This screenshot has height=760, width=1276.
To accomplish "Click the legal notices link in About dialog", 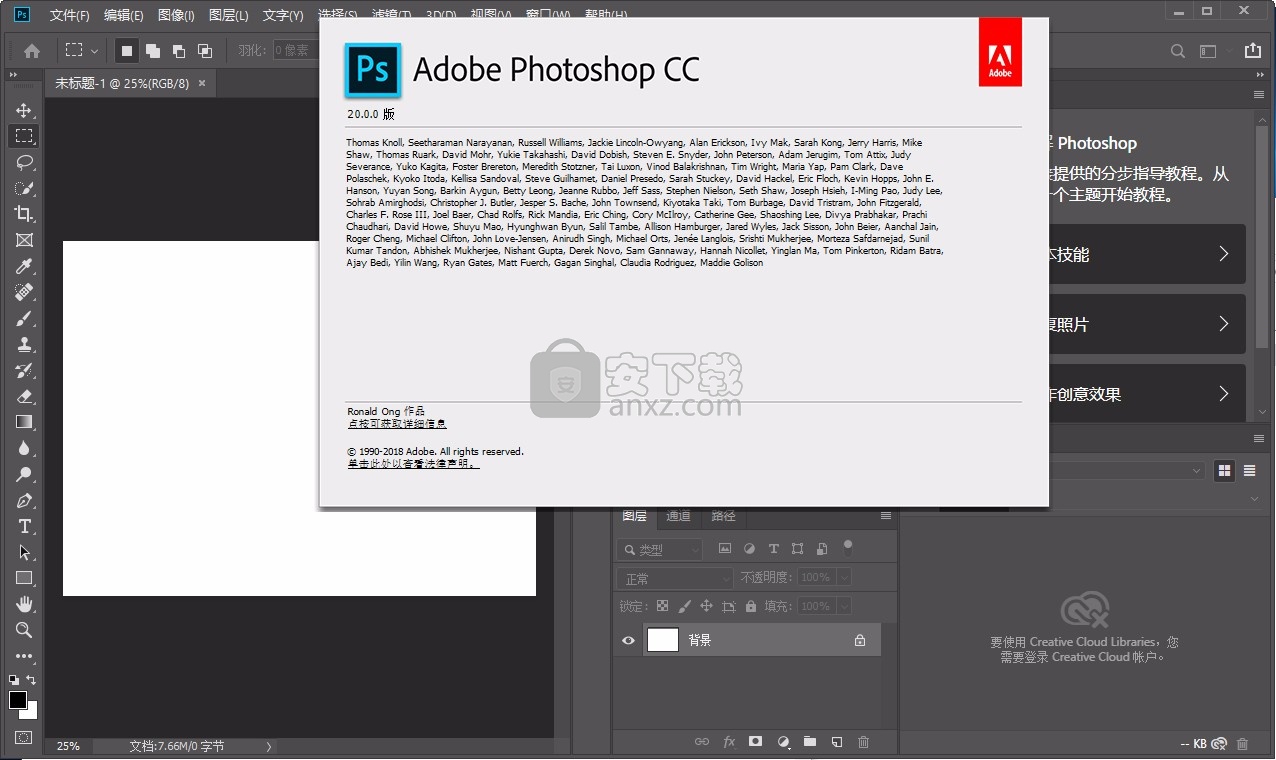I will pyautogui.click(x=413, y=464).
